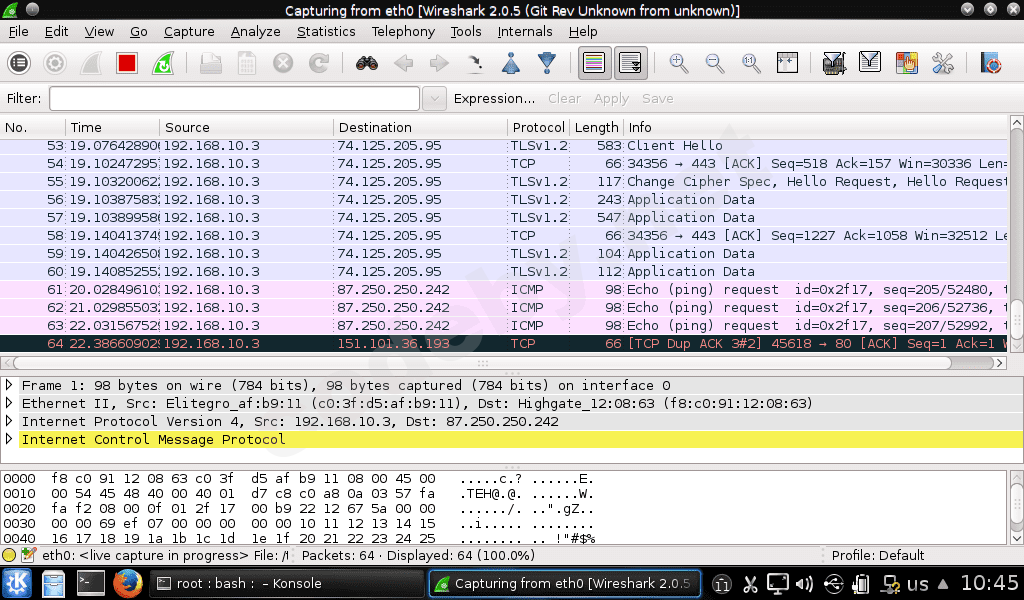Open the Telephony menu
Image resolution: width=1024 pixels, height=600 pixels.
coord(403,31)
